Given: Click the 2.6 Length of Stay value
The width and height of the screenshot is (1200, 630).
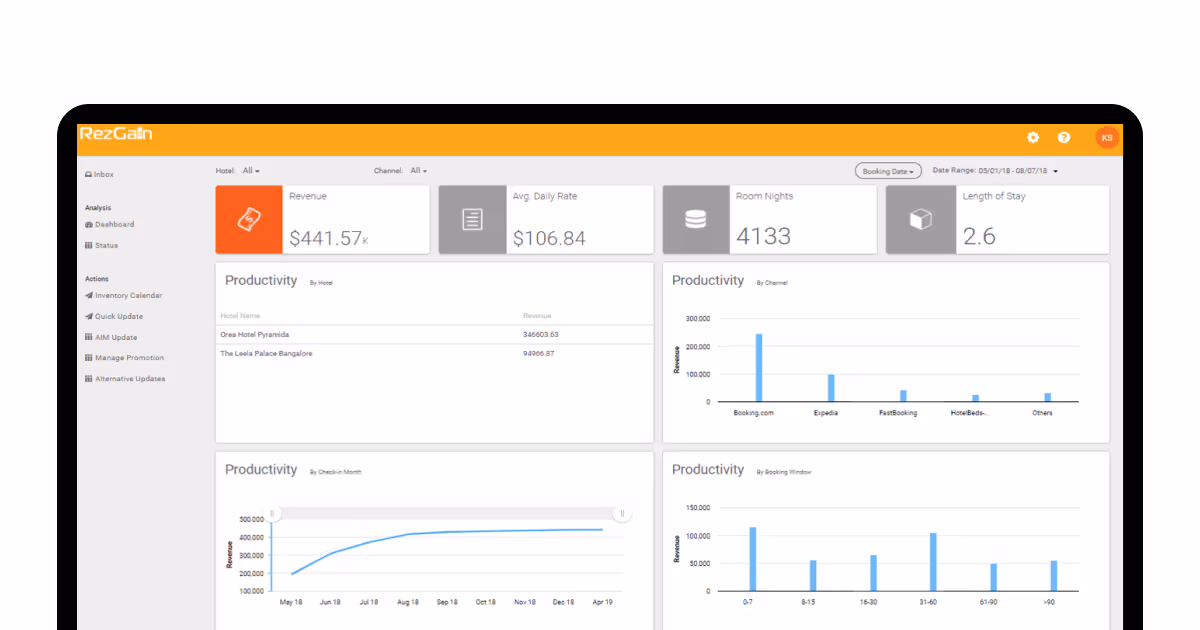Looking at the screenshot, I should point(979,237).
